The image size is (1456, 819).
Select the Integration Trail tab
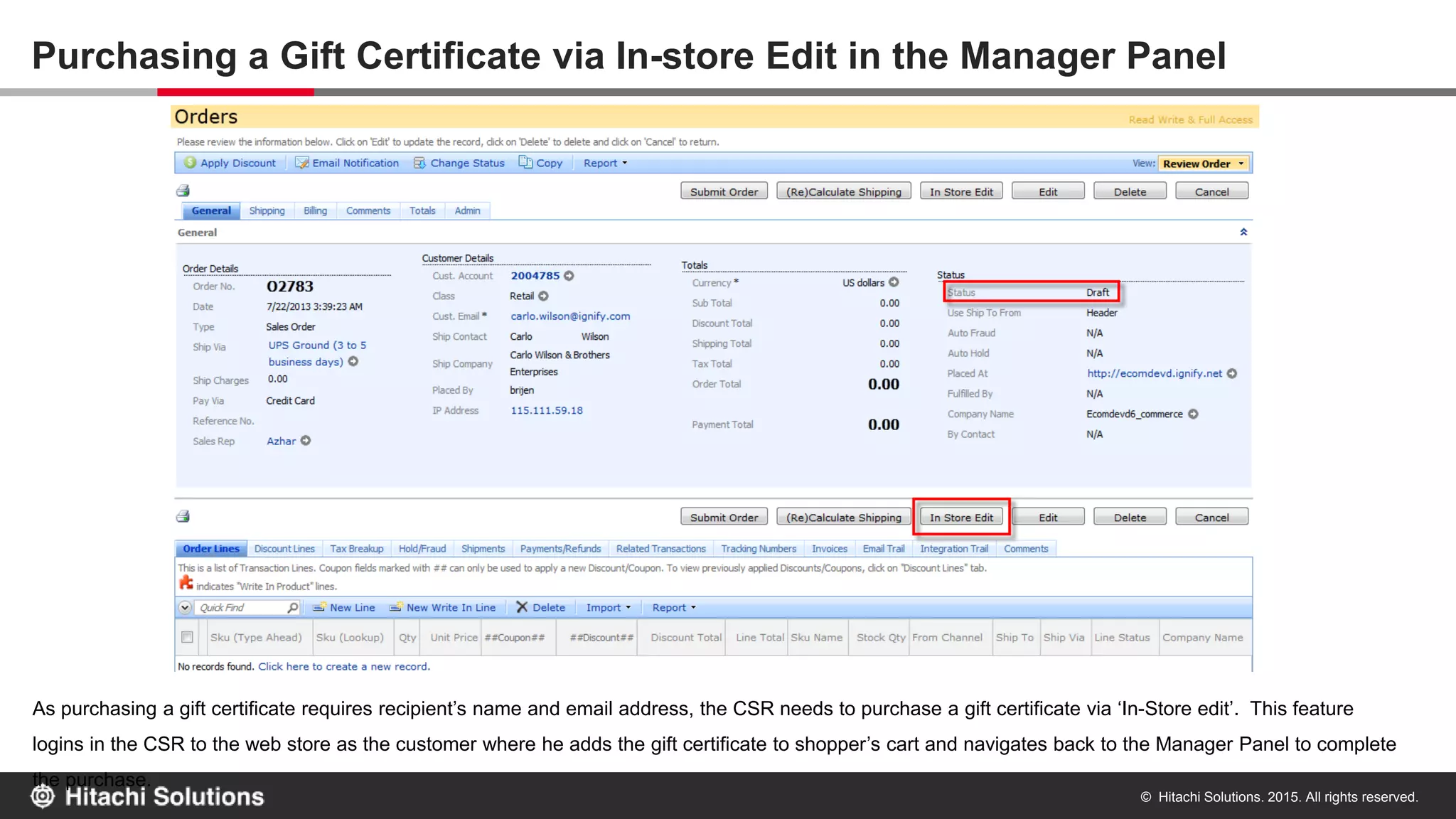(954, 548)
